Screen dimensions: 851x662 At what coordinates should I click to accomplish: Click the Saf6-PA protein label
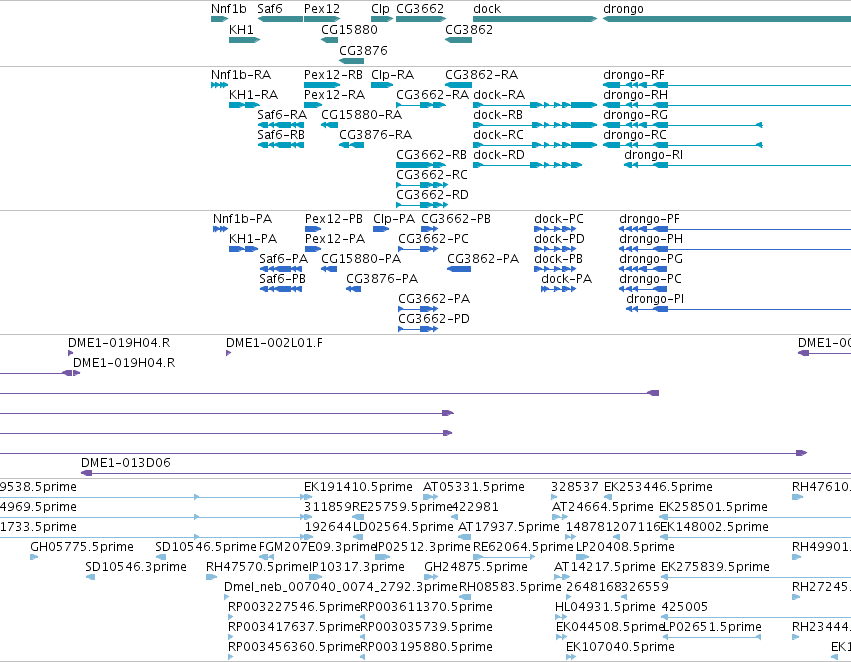coord(283,259)
